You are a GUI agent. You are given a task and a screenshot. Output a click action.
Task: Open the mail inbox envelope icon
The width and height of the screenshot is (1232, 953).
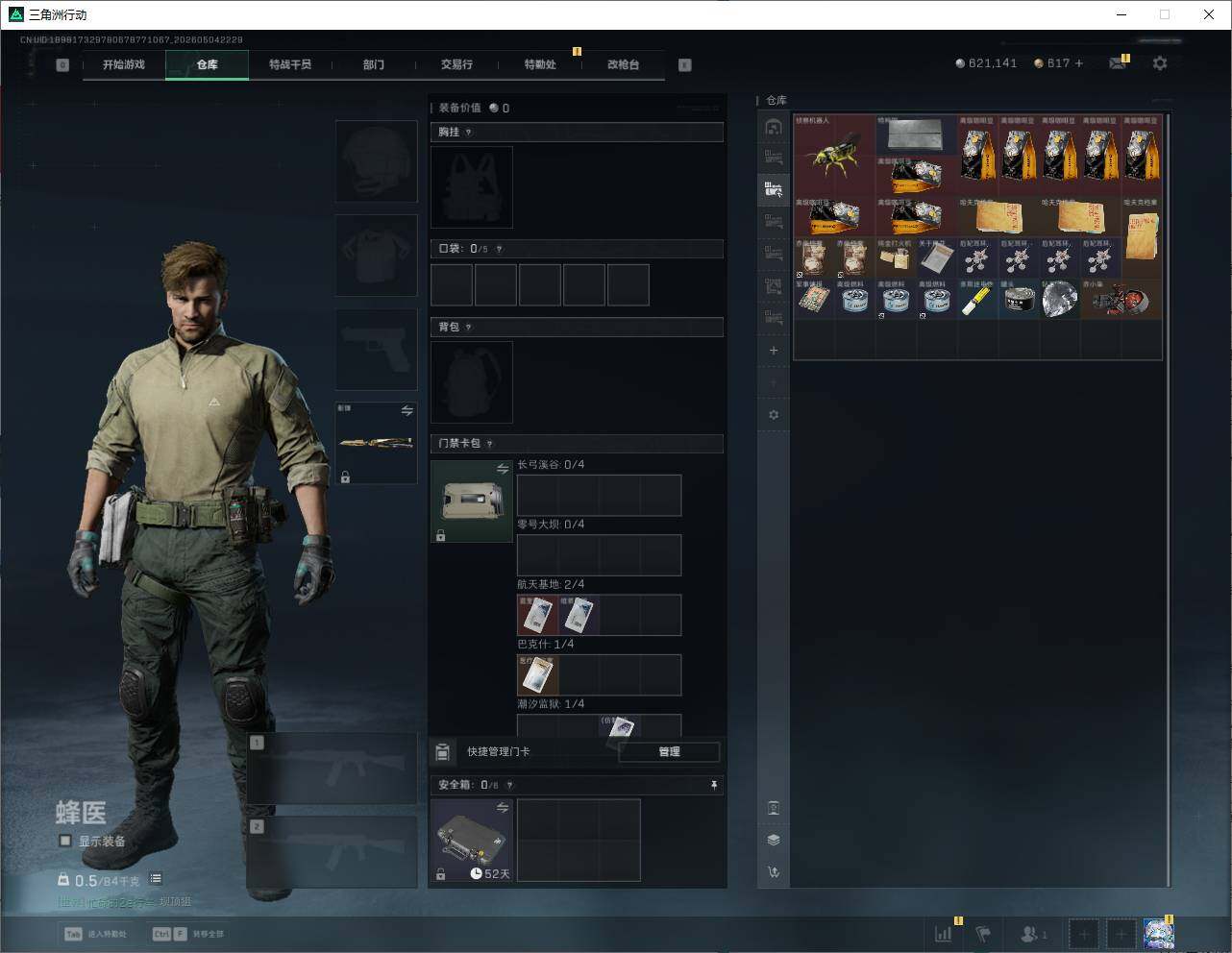point(1118,63)
